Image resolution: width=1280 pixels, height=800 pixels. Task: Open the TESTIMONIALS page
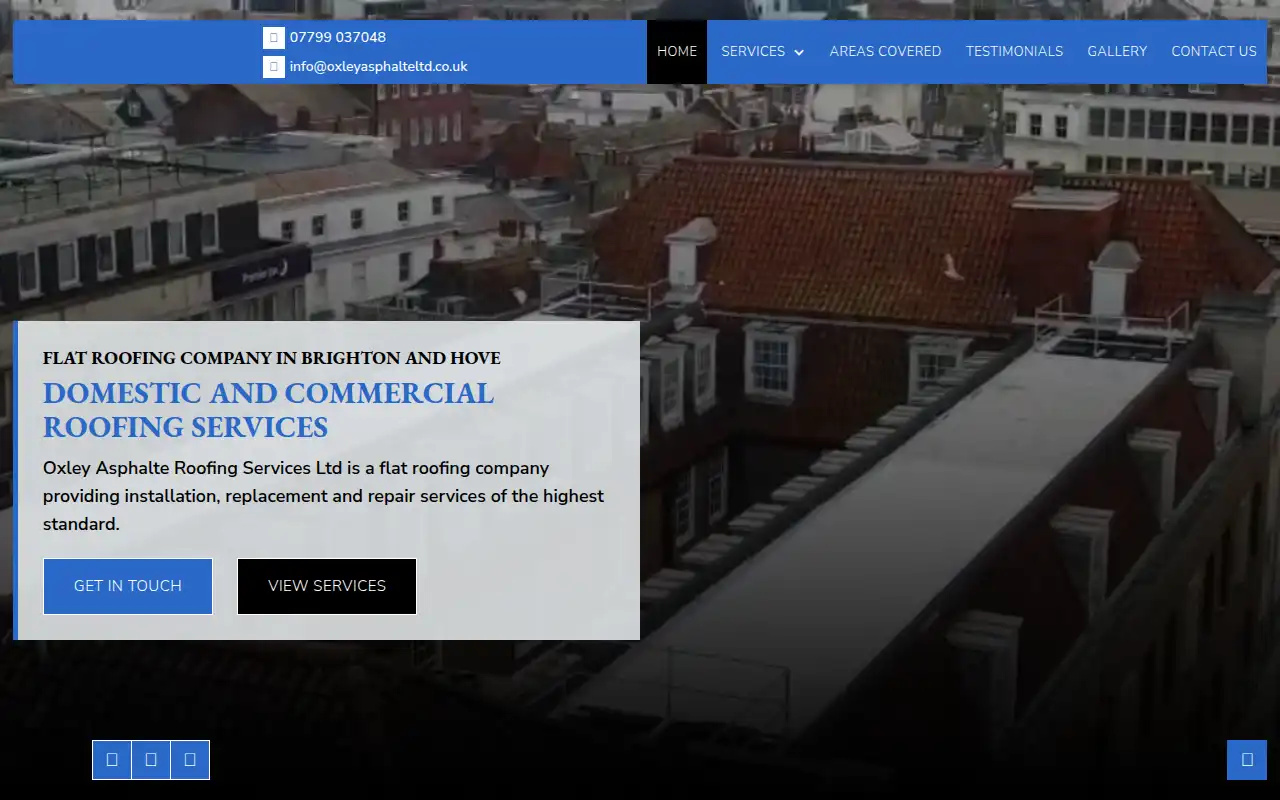[1014, 51]
